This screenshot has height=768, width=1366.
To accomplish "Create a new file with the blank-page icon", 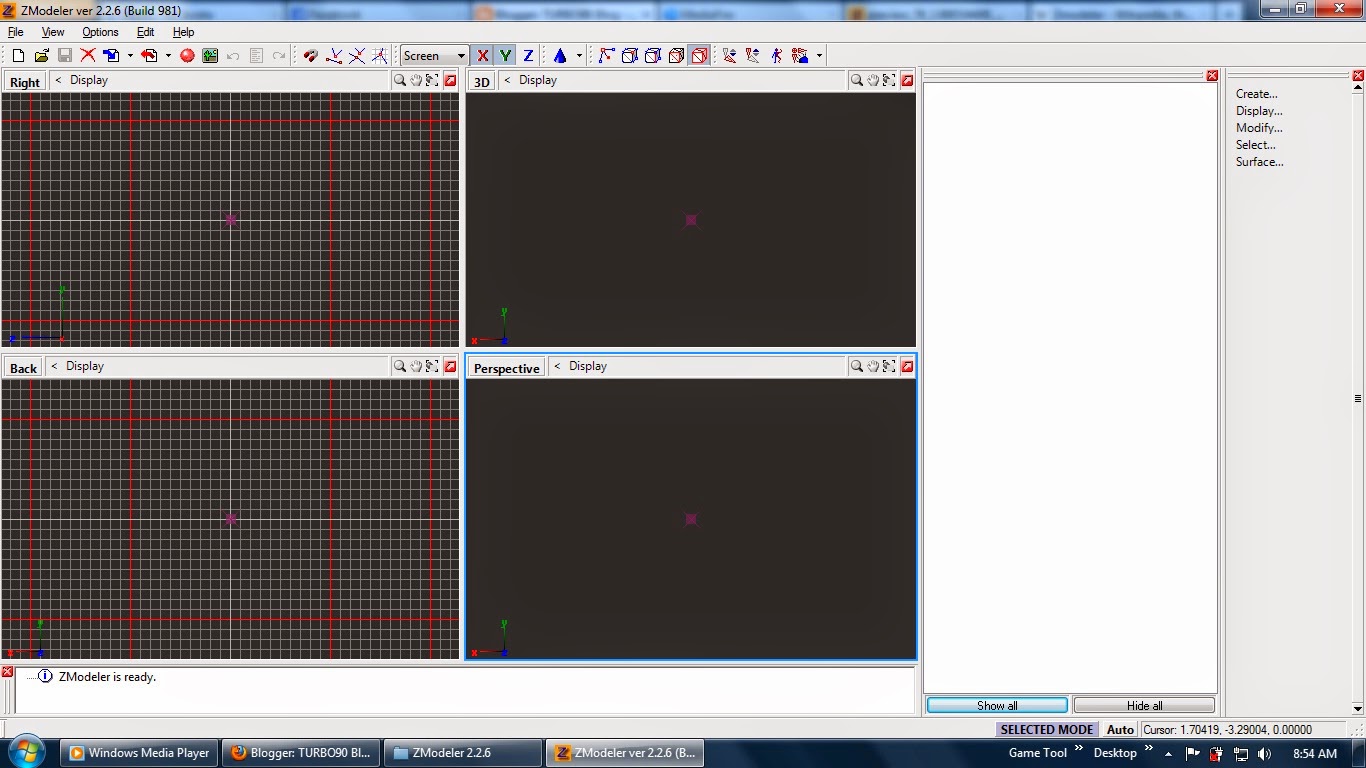I will [x=18, y=56].
